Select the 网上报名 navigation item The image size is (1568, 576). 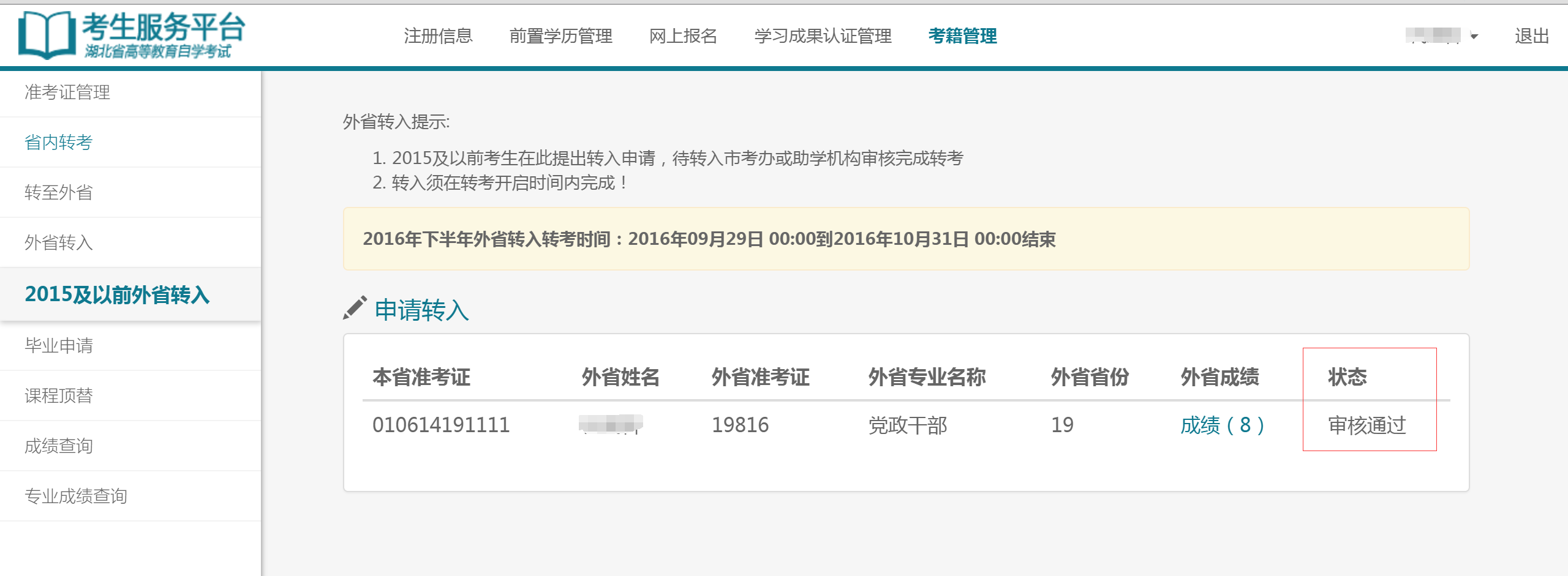click(x=683, y=36)
